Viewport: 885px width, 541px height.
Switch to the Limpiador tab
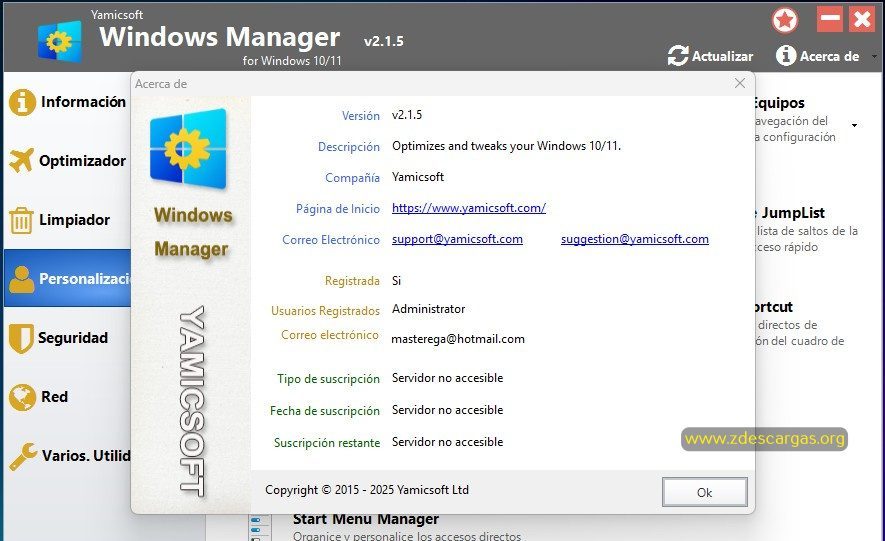[x=75, y=219]
